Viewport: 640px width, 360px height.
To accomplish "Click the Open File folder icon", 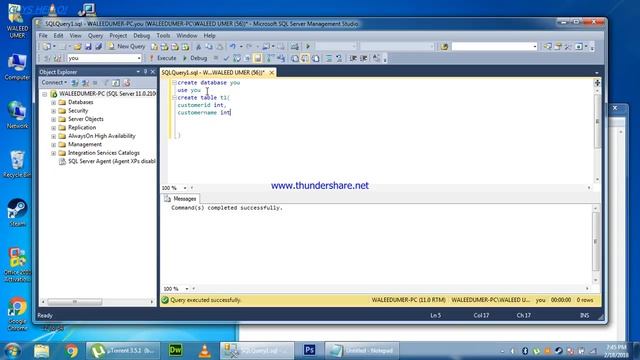I will click(x=78, y=47).
